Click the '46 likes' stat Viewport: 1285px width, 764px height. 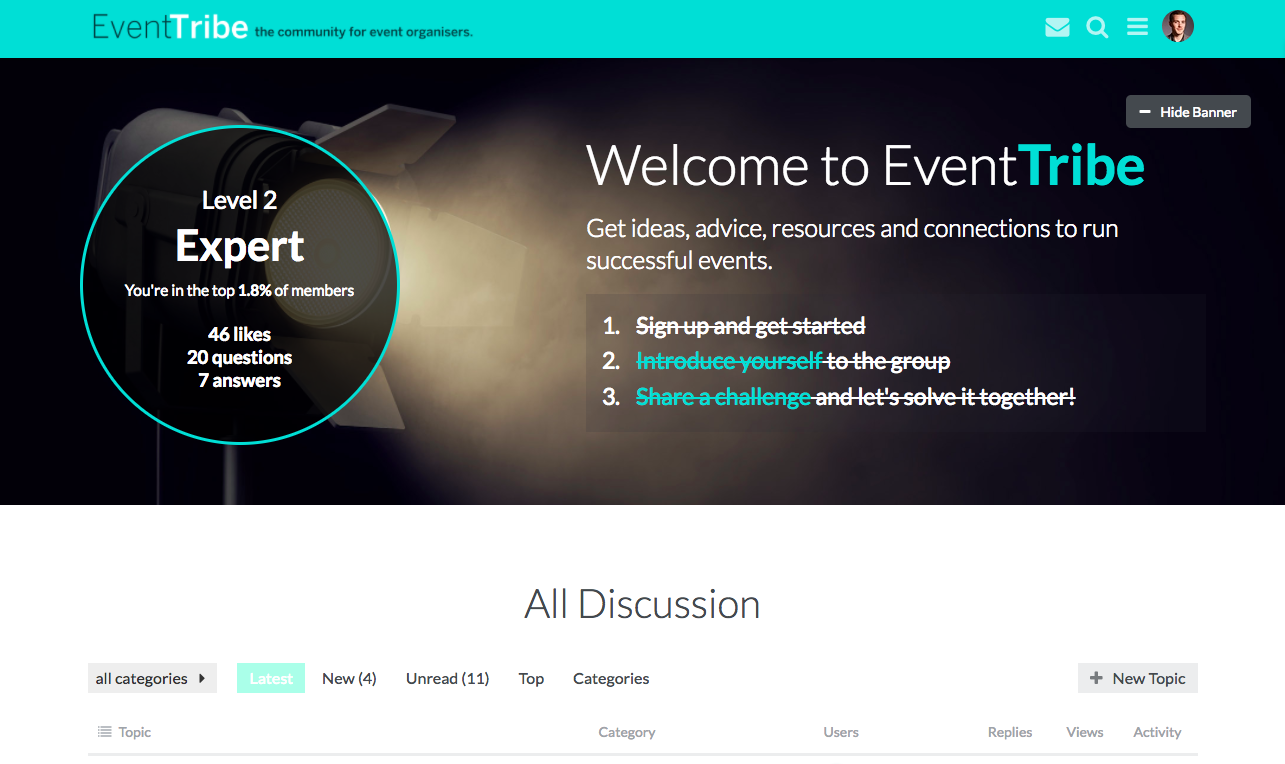click(239, 334)
